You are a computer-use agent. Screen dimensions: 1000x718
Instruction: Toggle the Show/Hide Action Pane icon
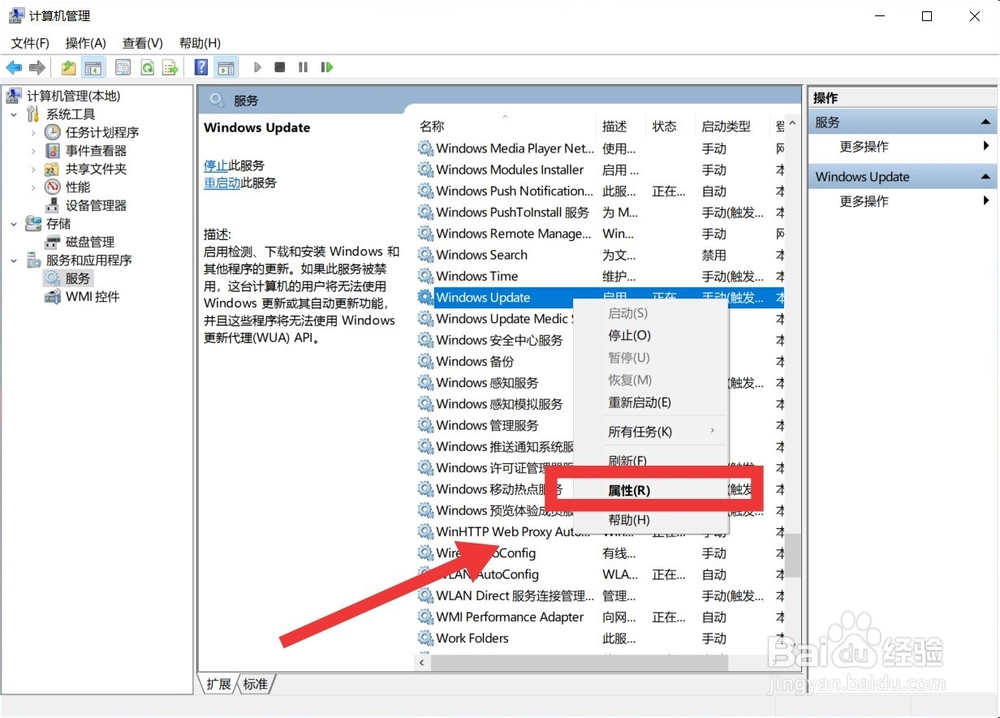pyautogui.click(x=226, y=67)
